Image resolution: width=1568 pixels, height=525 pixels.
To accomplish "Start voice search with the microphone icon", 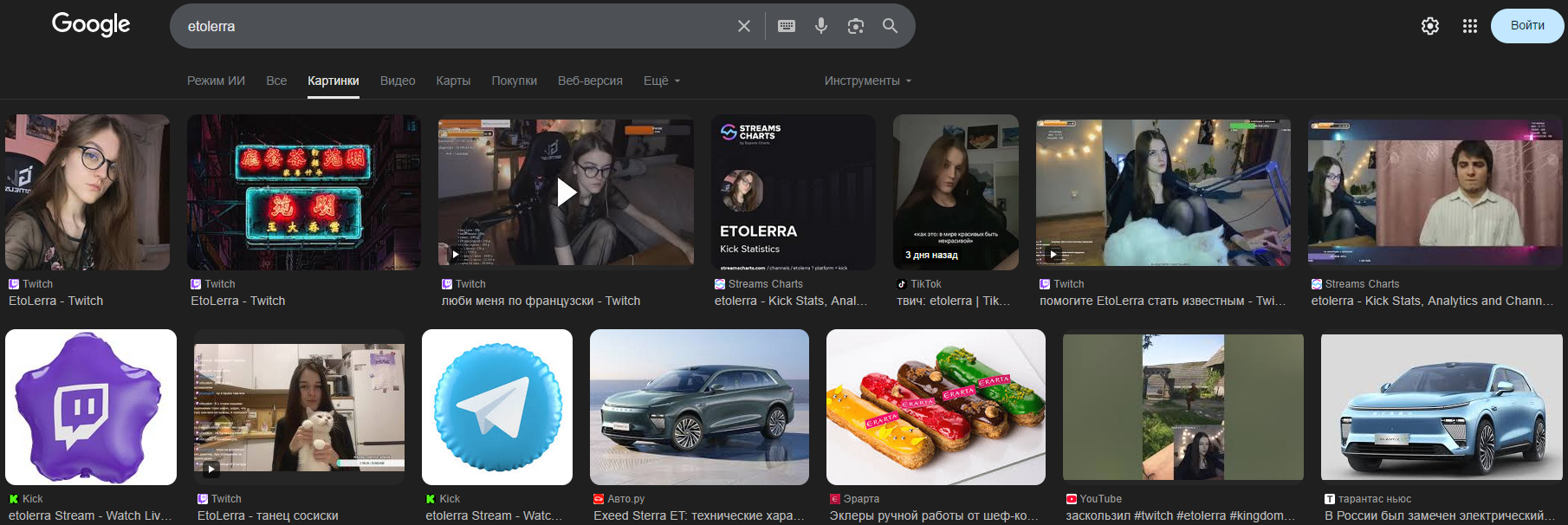I will (821, 26).
